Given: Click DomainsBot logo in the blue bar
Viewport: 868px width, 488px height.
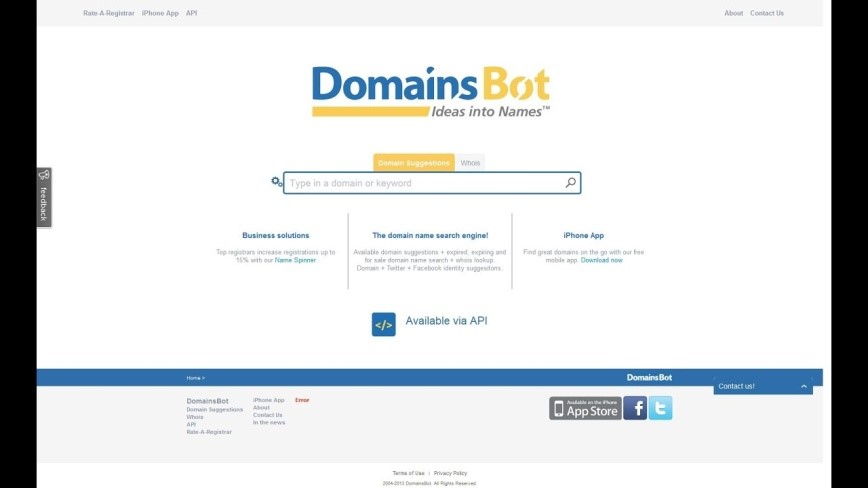Looking at the screenshot, I should [x=649, y=377].
